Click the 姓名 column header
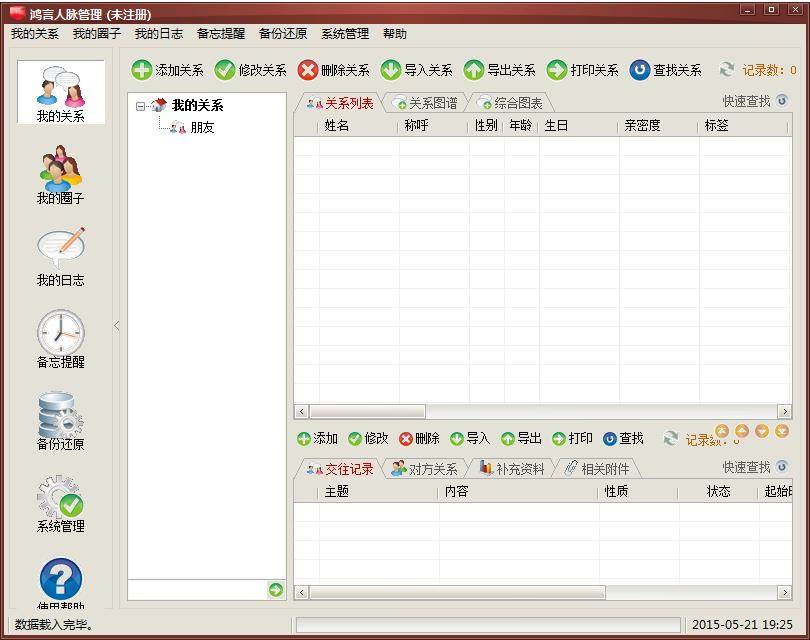Image resolution: width=810 pixels, height=640 pixels. (337, 126)
